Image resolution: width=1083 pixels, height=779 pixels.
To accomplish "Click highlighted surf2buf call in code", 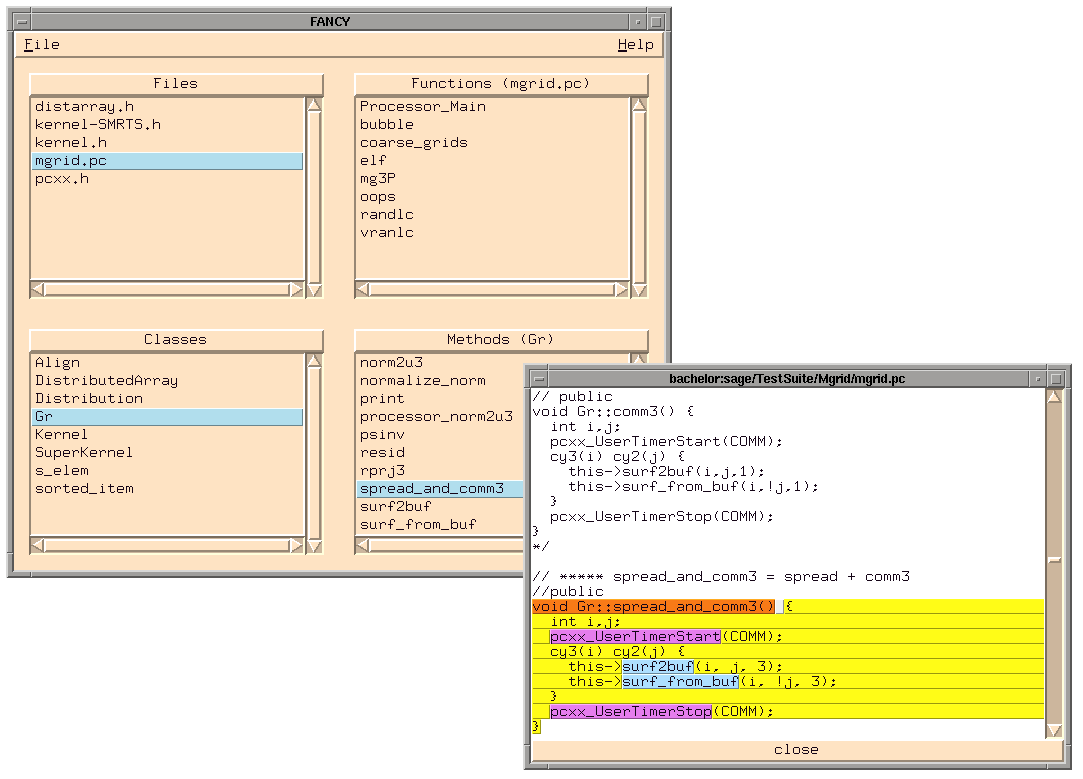I will point(658,666).
